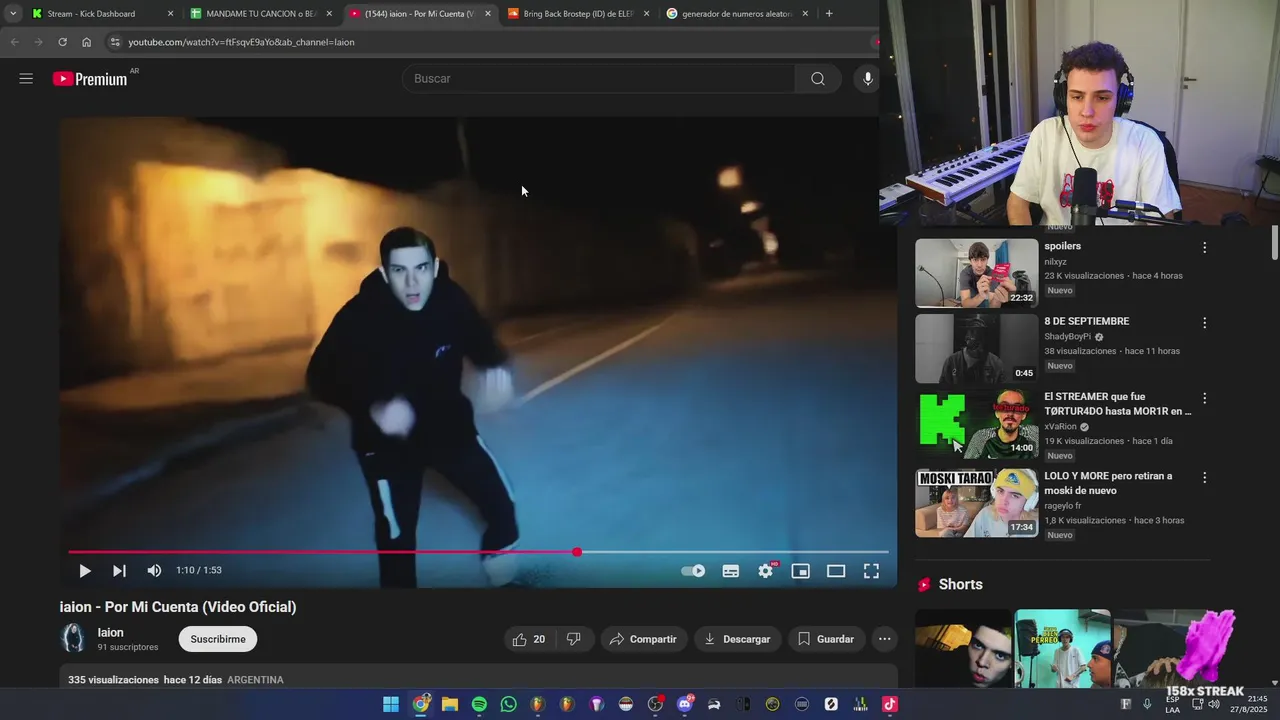Seek within the unplayed part of the timeline
Viewport: 1280px width, 720px height.
tap(735, 552)
